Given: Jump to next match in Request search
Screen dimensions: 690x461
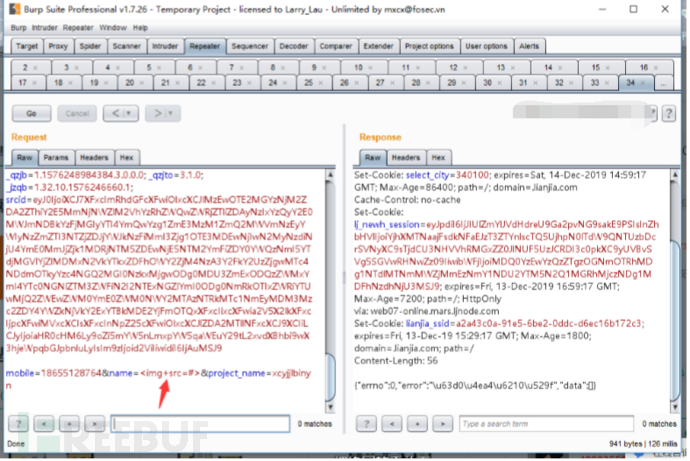Looking at the screenshot, I should pos(95,424).
